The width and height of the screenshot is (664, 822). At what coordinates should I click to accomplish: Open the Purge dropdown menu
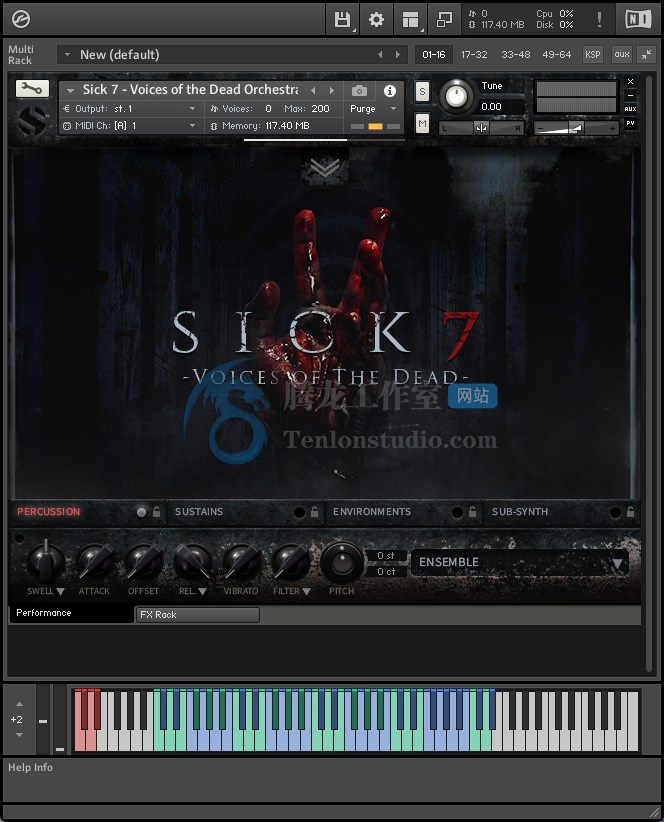point(373,109)
